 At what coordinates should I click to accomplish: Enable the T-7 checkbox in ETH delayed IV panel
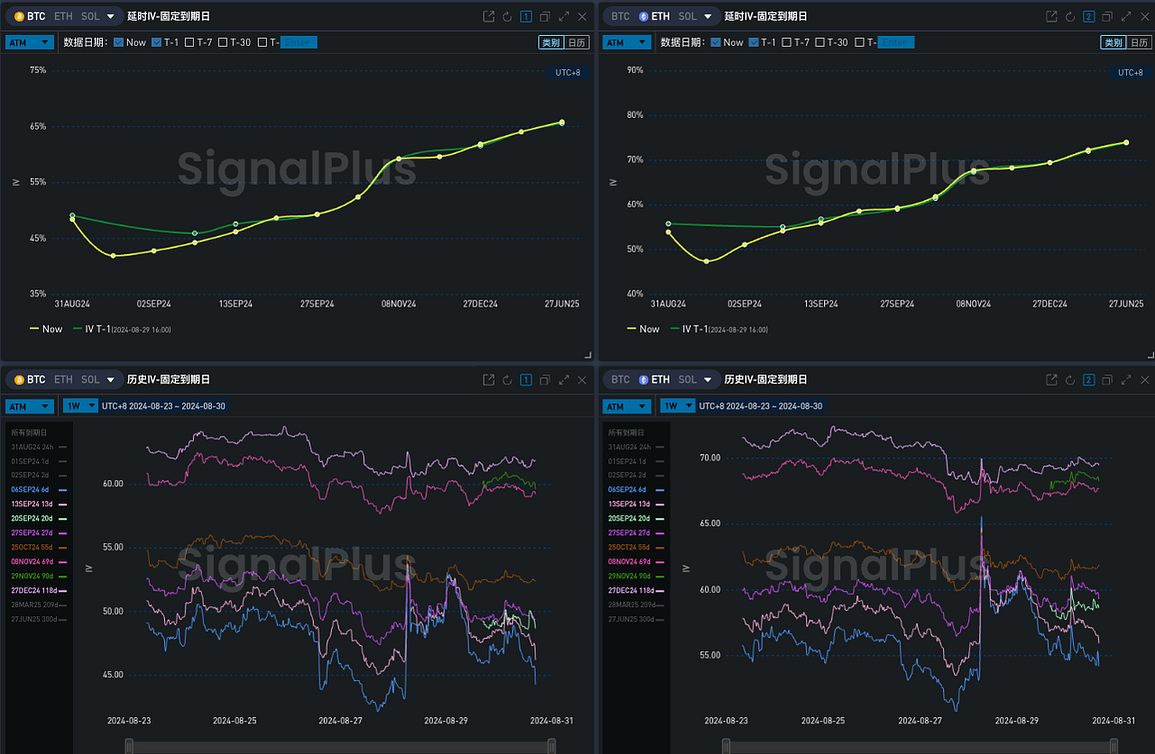tap(788, 42)
